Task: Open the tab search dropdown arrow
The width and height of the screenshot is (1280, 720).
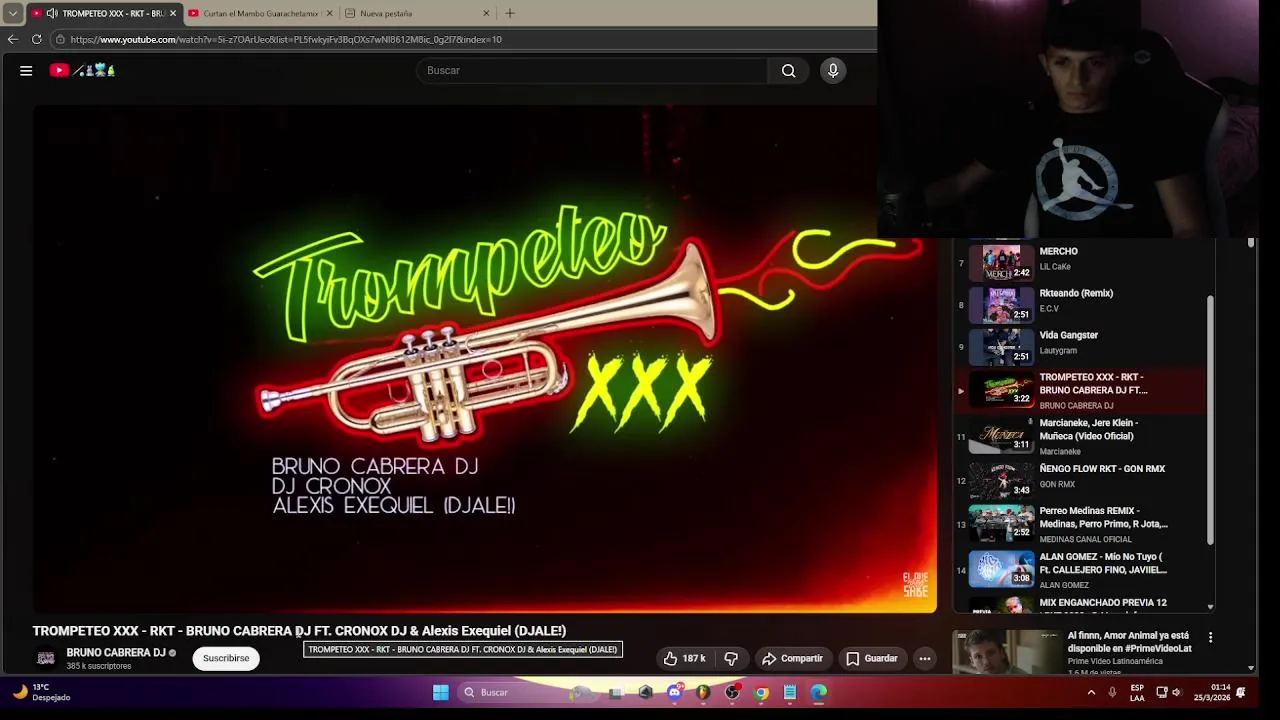Action: [x=12, y=13]
